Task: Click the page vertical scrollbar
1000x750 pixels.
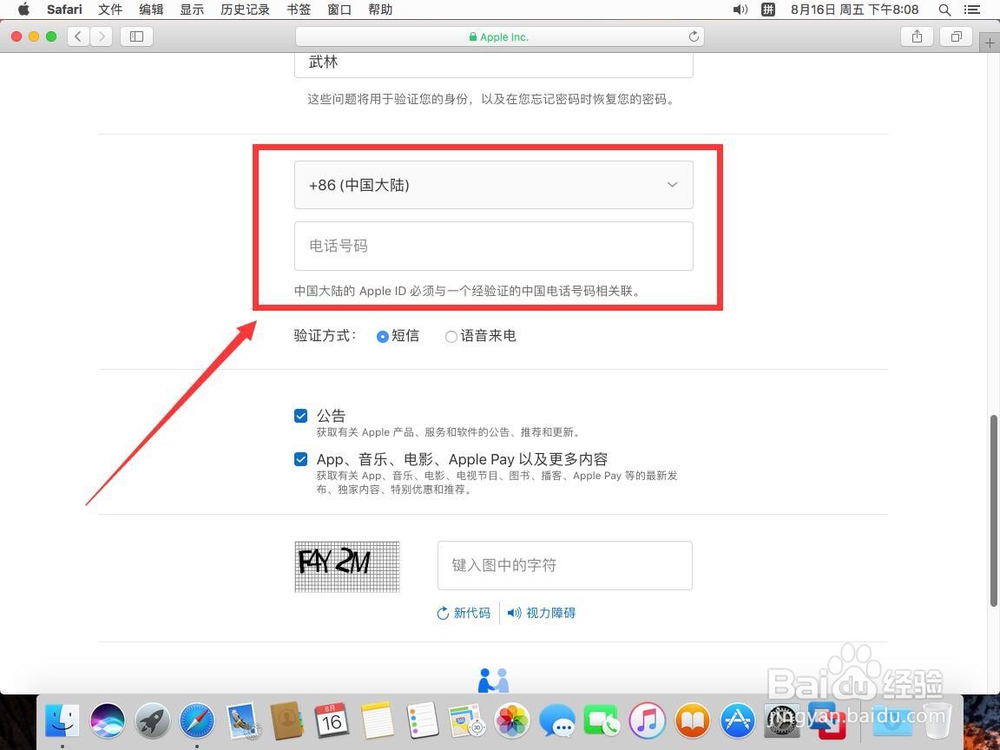Action: tap(994, 510)
